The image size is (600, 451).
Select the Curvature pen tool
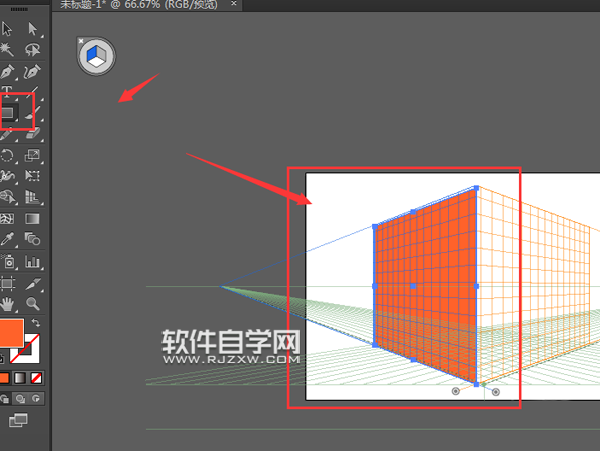click(33, 72)
